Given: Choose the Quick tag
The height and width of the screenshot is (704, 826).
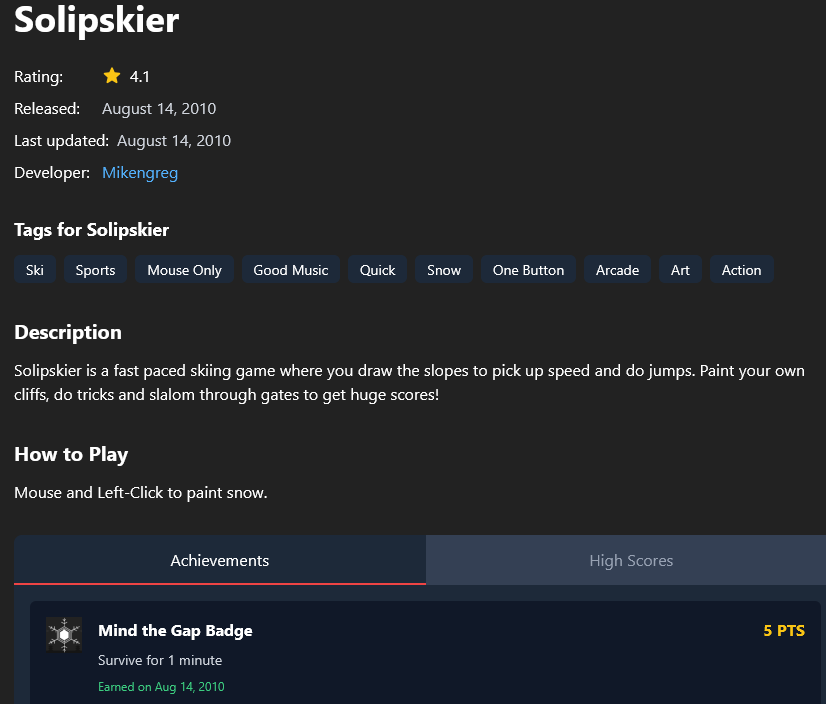Looking at the screenshot, I should tap(378, 270).
